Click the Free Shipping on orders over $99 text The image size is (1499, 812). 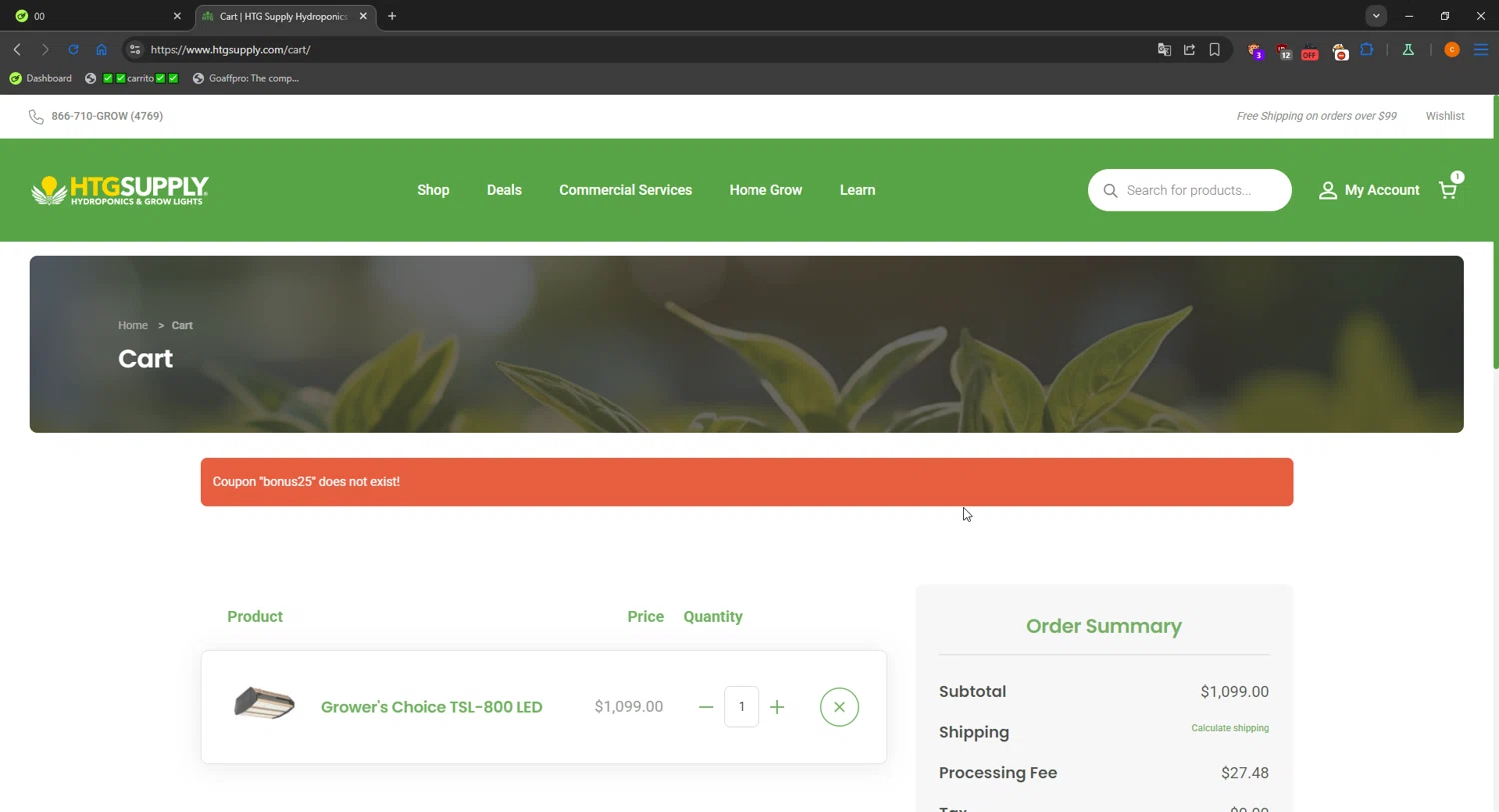click(x=1316, y=116)
